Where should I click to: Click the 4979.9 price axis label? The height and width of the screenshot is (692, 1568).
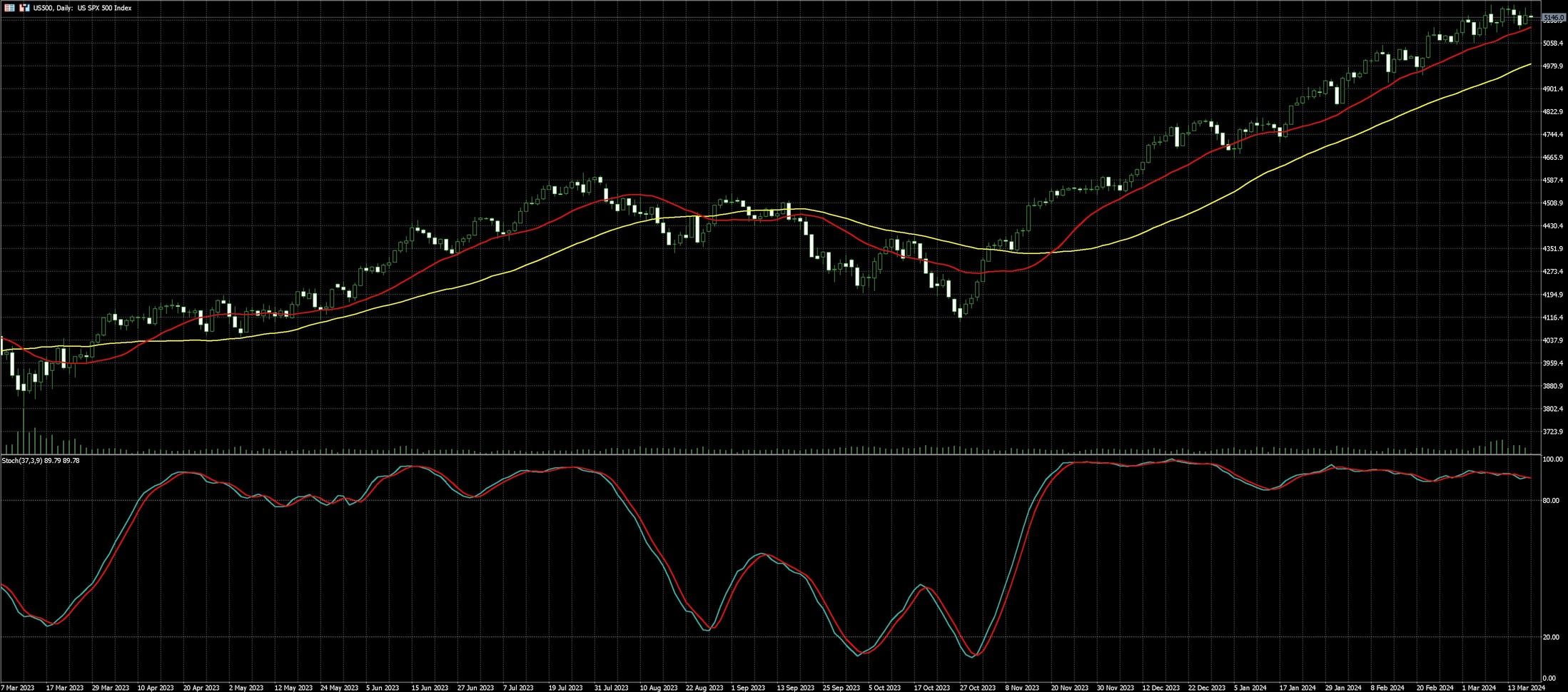[1553, 66]
